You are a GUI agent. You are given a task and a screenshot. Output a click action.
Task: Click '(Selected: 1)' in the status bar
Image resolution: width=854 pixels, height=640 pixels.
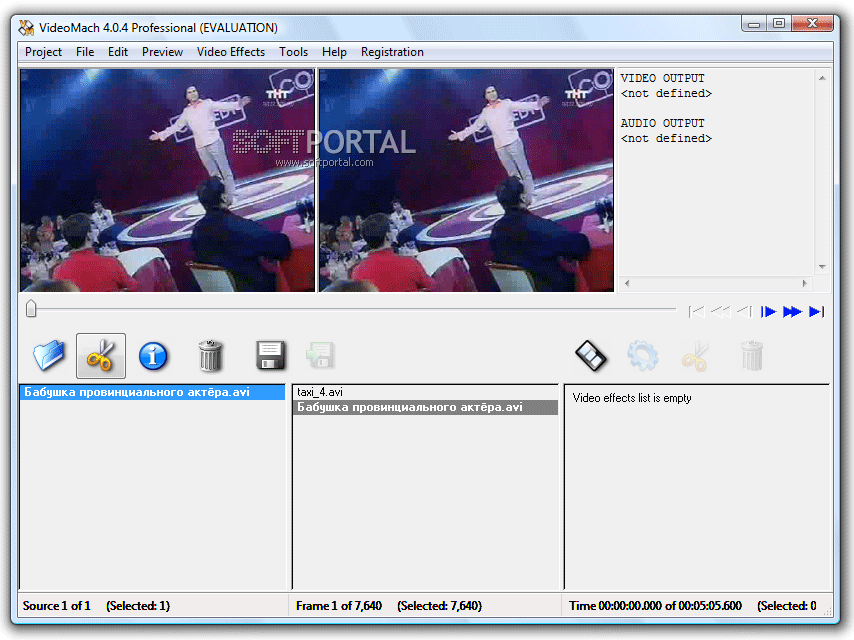(138, 606)
